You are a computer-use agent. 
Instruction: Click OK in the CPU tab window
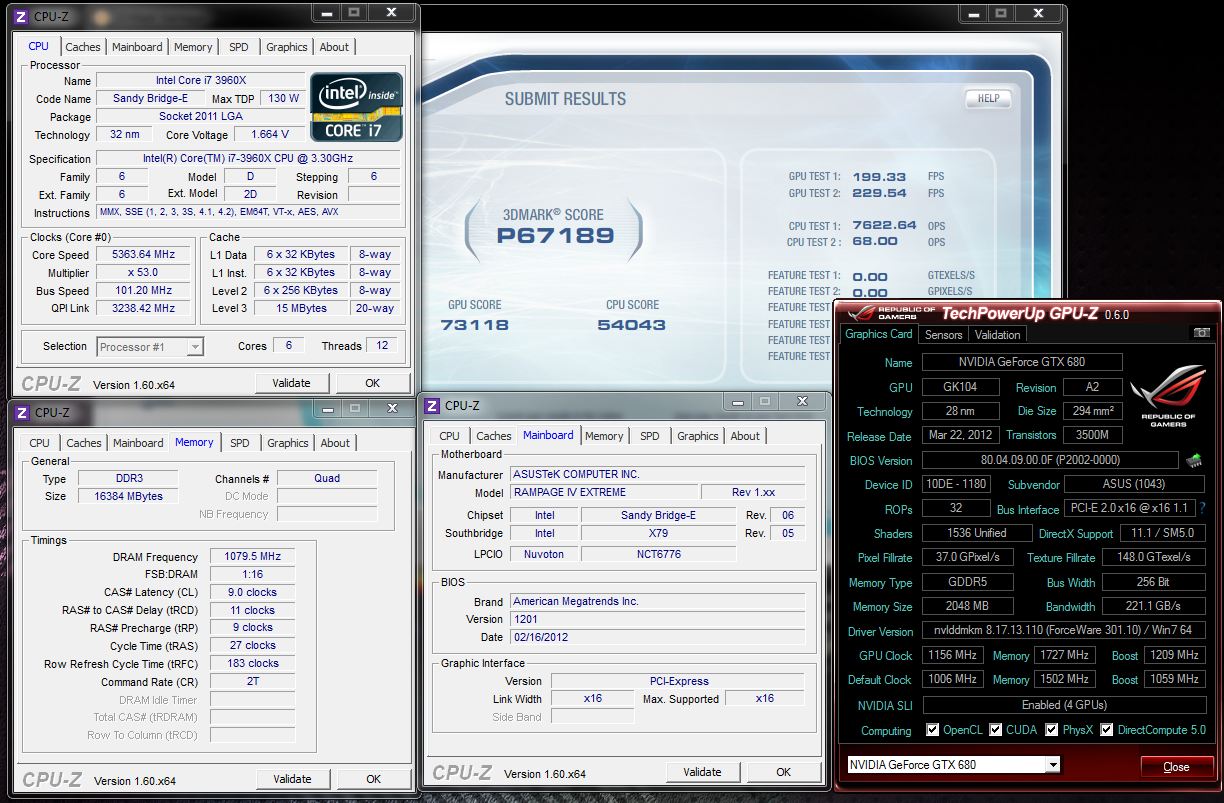point(372,383)
